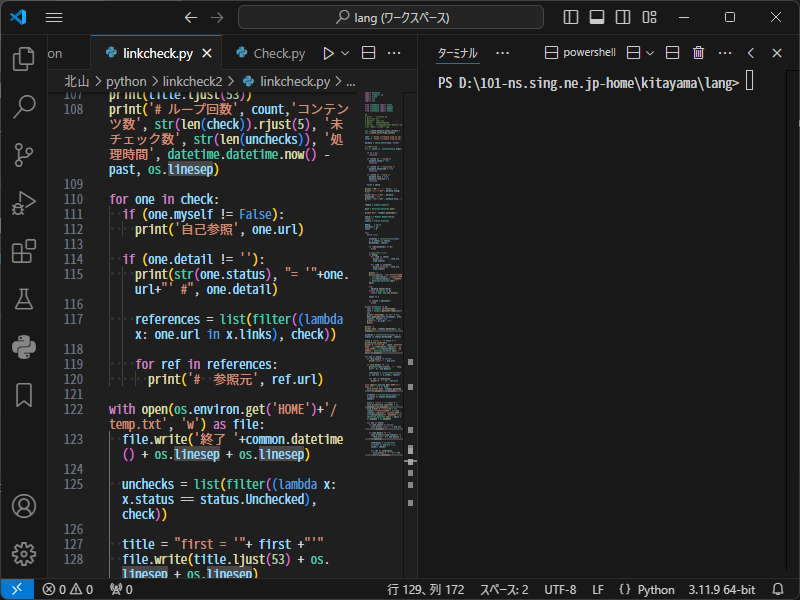Screen dimensions: 800x600
Task: Open the Source Control view
Action: point(23,155)
